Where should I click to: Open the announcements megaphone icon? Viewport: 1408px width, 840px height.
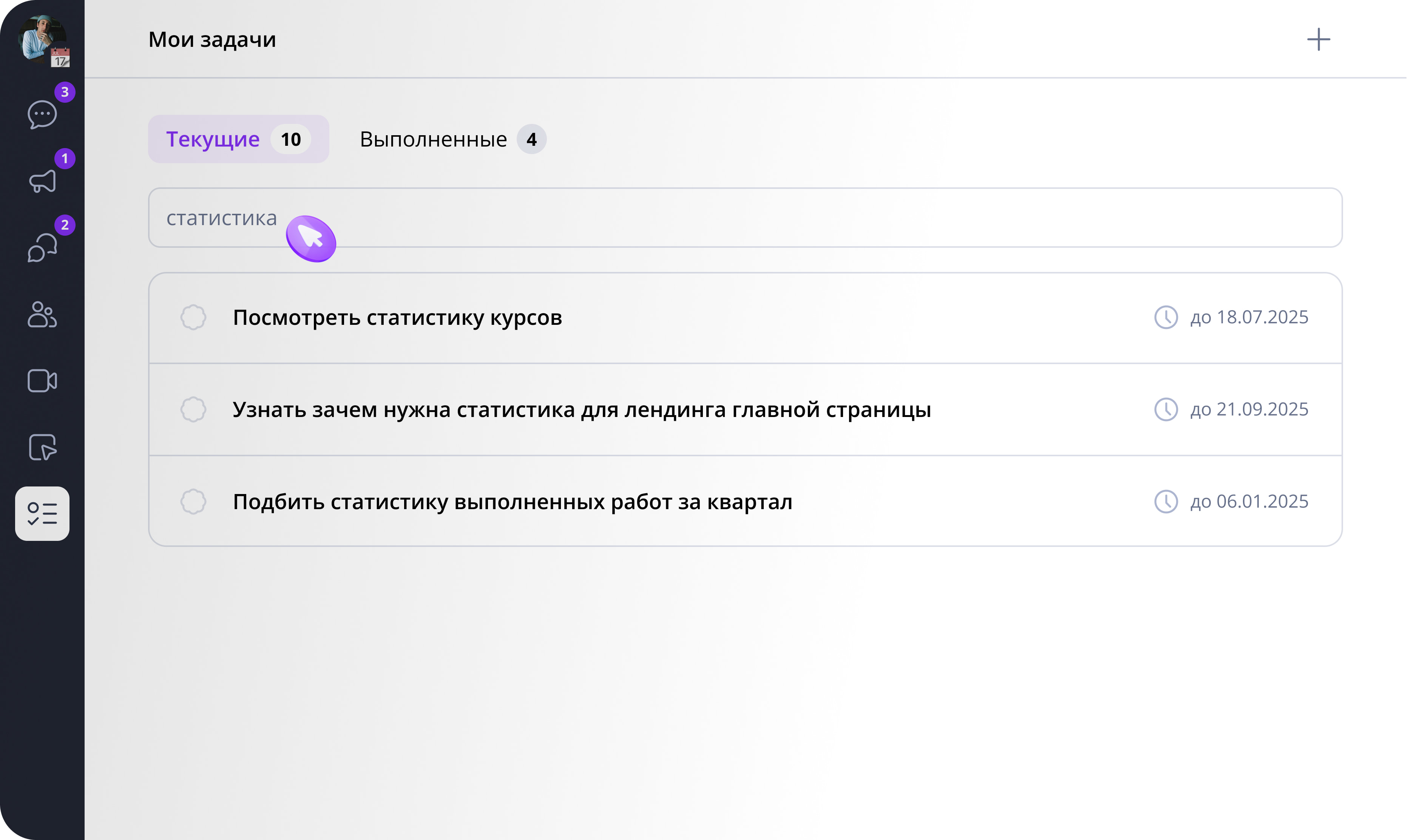pos(42,182)
